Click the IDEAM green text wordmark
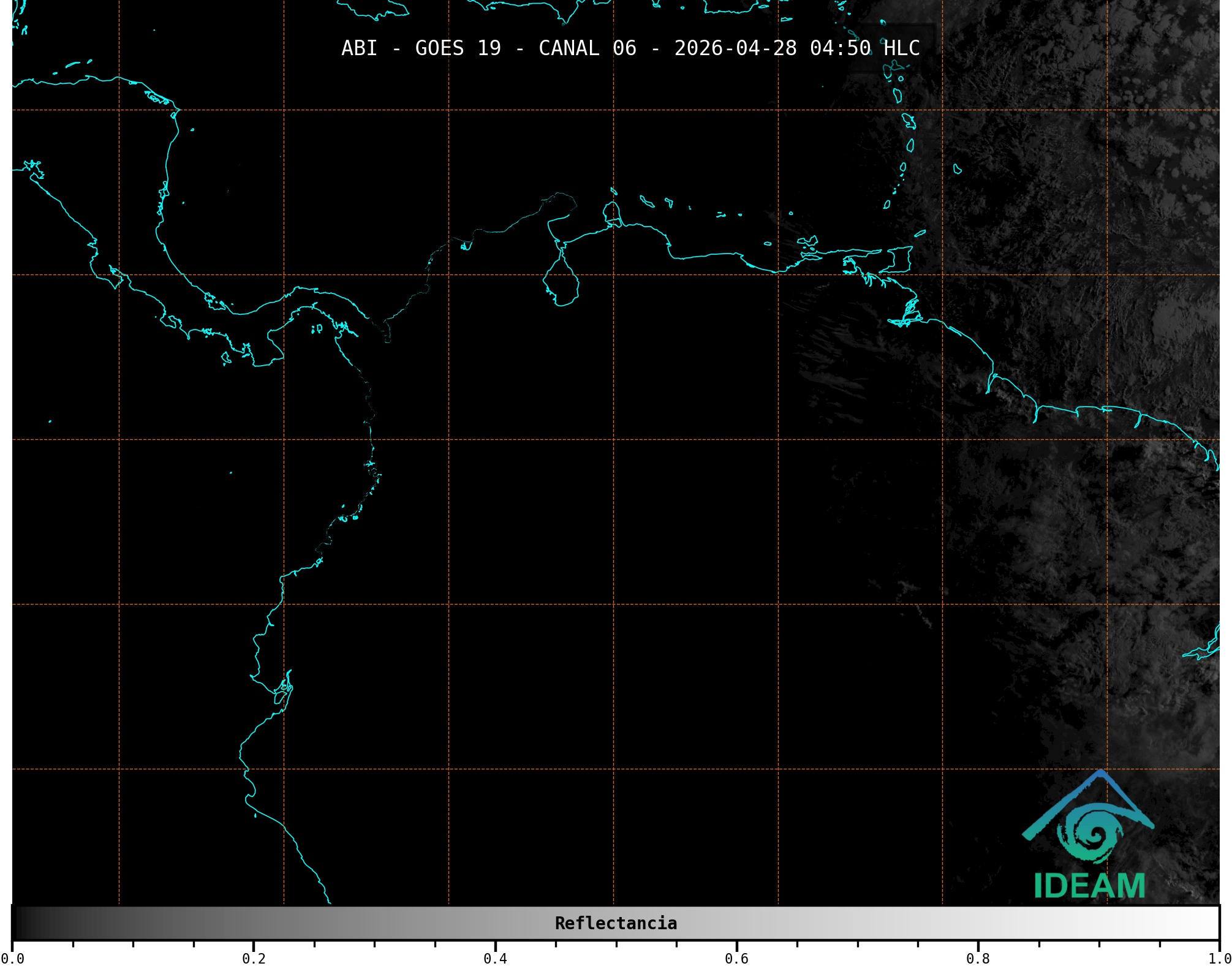The image size is (1232, 966). pos(1089,886)
